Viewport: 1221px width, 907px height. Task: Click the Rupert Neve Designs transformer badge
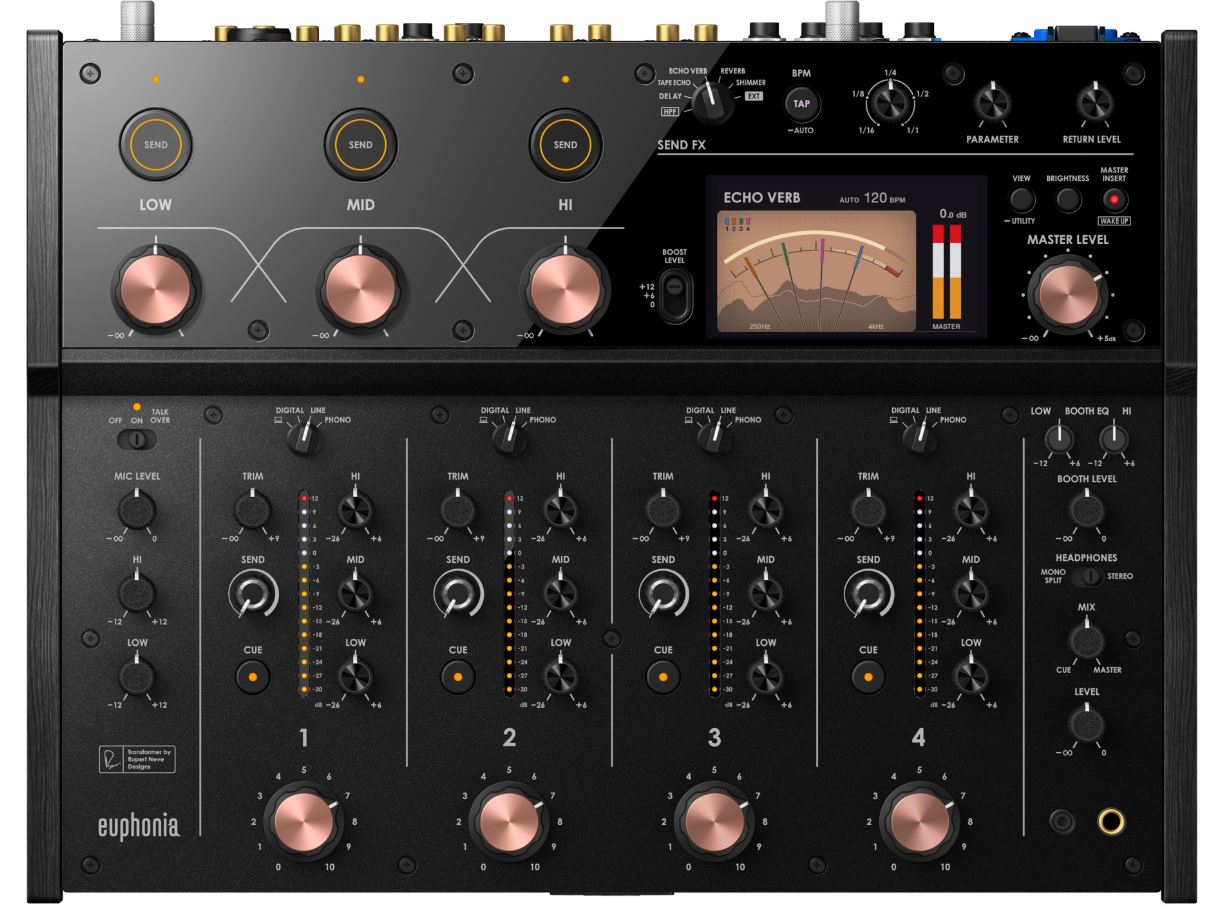coord(135,760)
